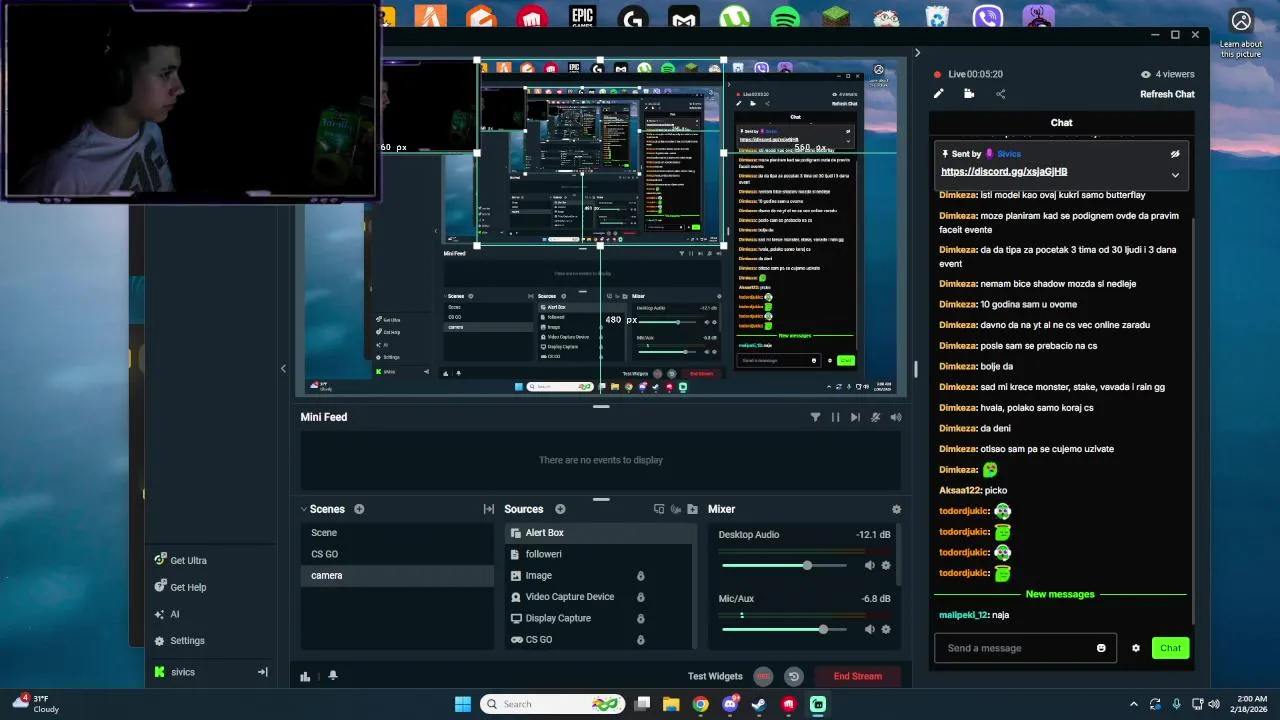Start recording with REC button
1280x720 pixels.
pyautogui.click(x=763, y=676)
